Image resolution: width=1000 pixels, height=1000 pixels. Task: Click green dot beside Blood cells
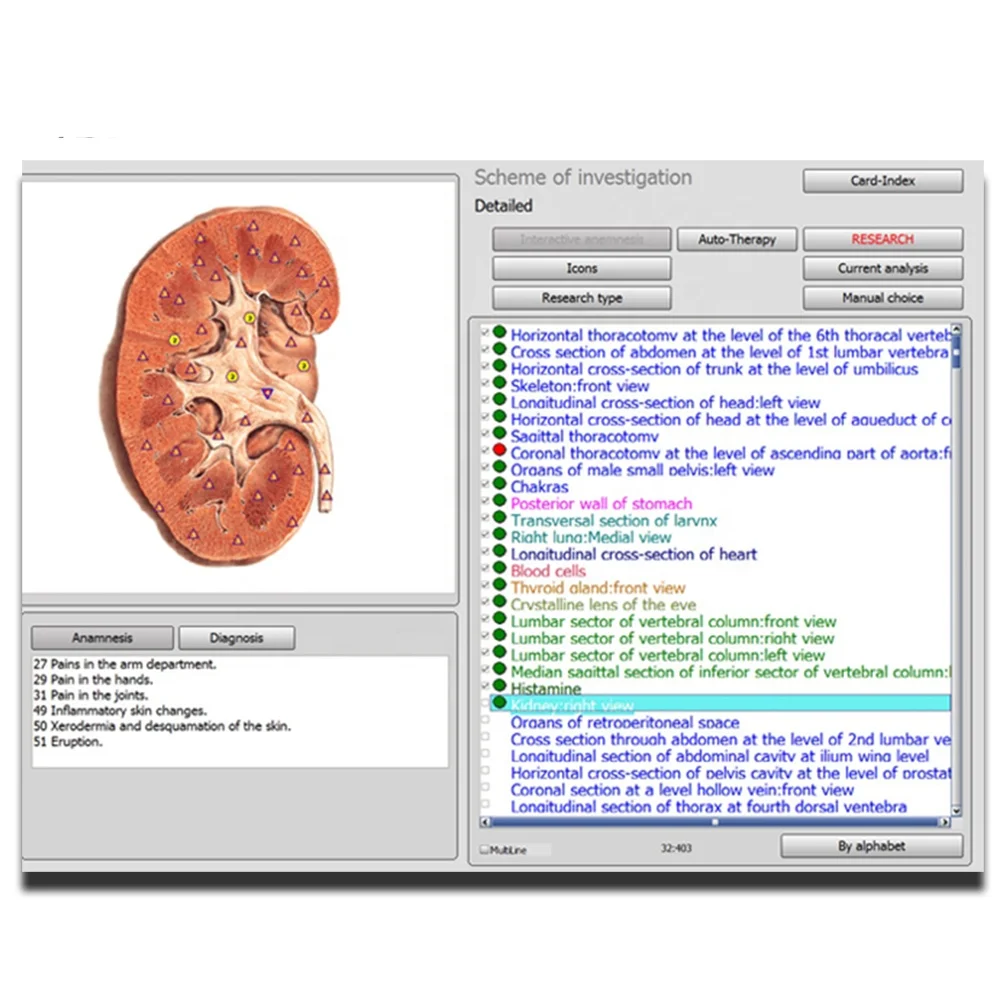point(499,568)
